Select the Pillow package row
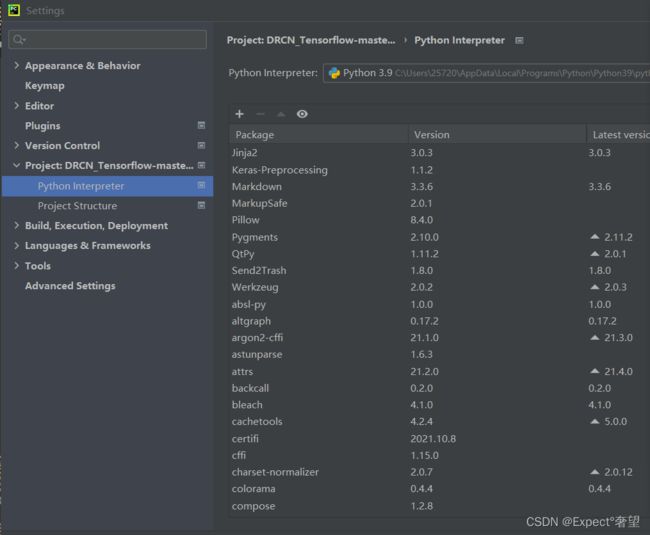This screenshot has width=650, height=535. coord(439,220)
